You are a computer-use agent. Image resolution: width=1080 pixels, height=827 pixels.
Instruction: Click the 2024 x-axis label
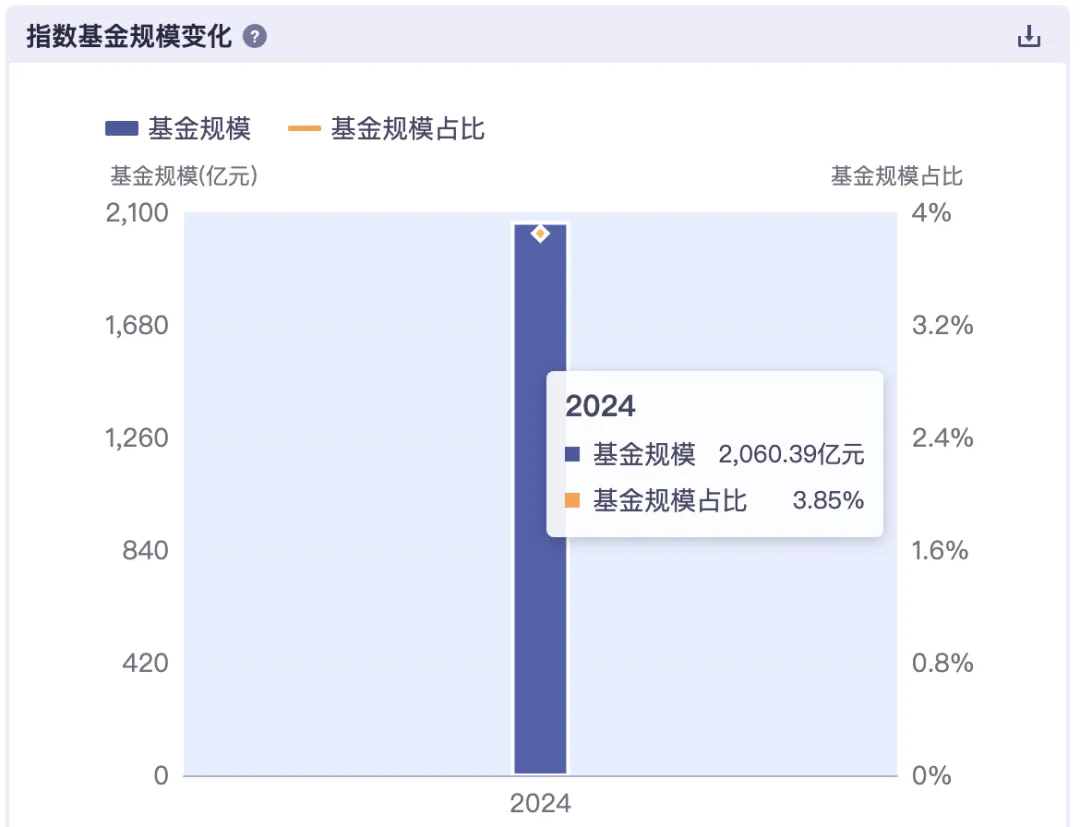(x=540, y=803)
